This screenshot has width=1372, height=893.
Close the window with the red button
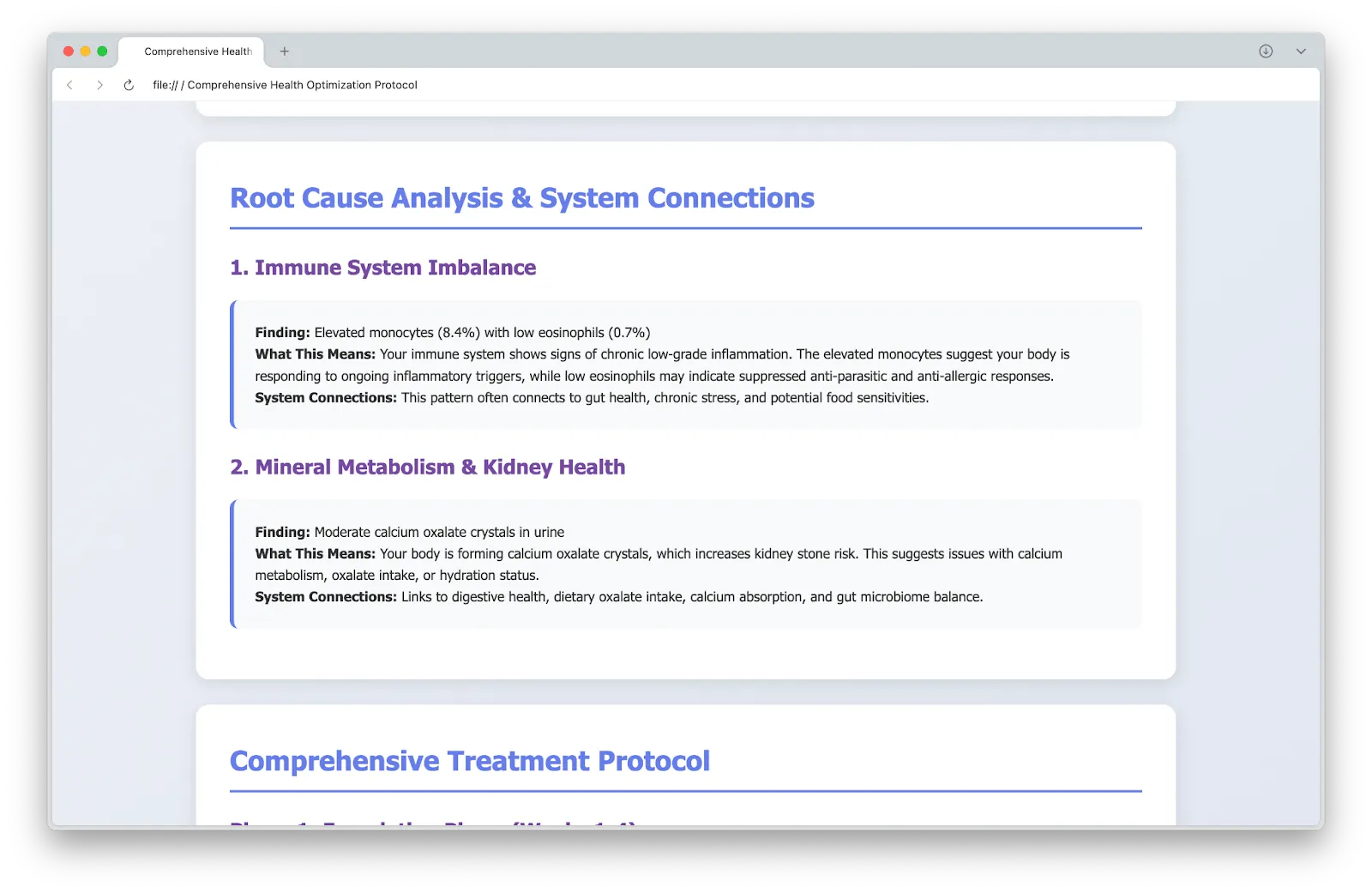coord(69,51)
